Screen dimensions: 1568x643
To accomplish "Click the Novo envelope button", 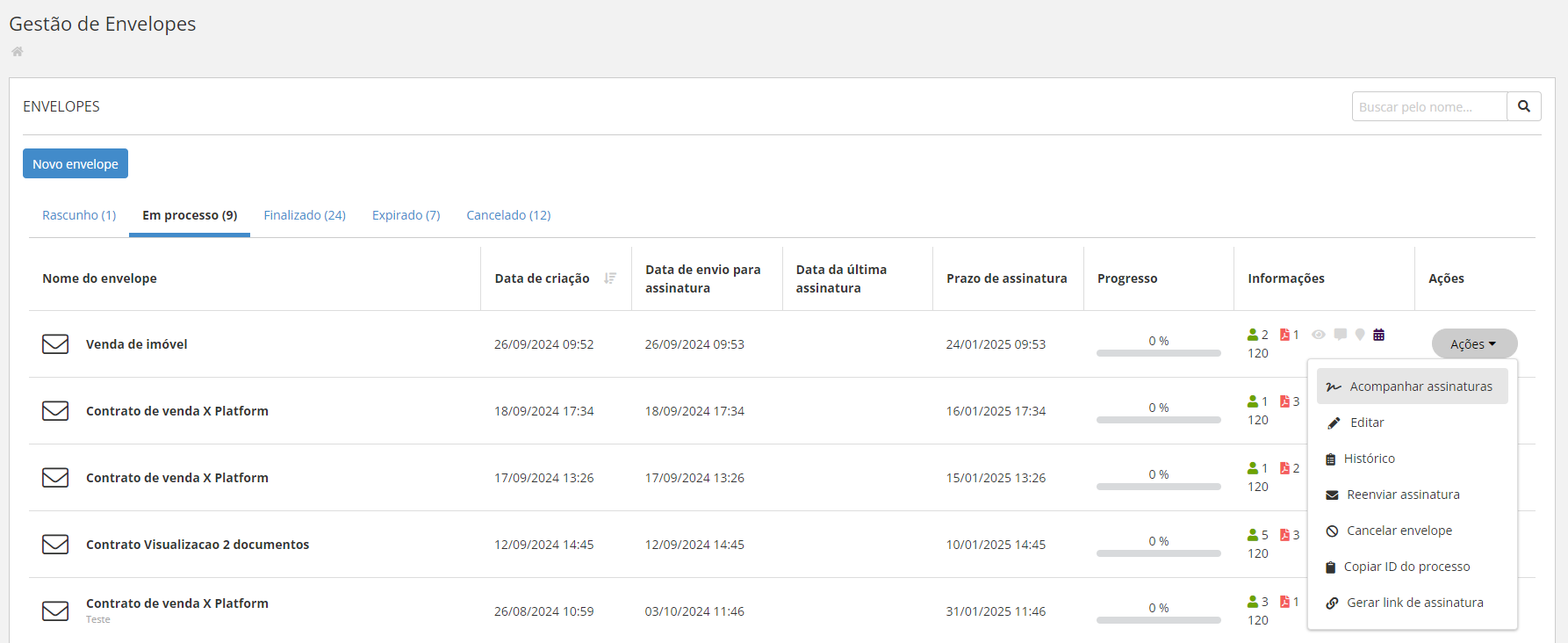I will [x=76, y=163].
